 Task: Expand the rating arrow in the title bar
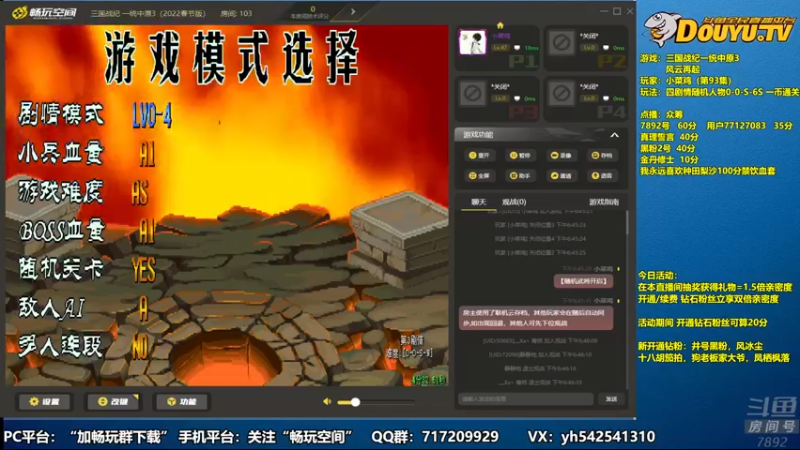[x=353, y=11]
